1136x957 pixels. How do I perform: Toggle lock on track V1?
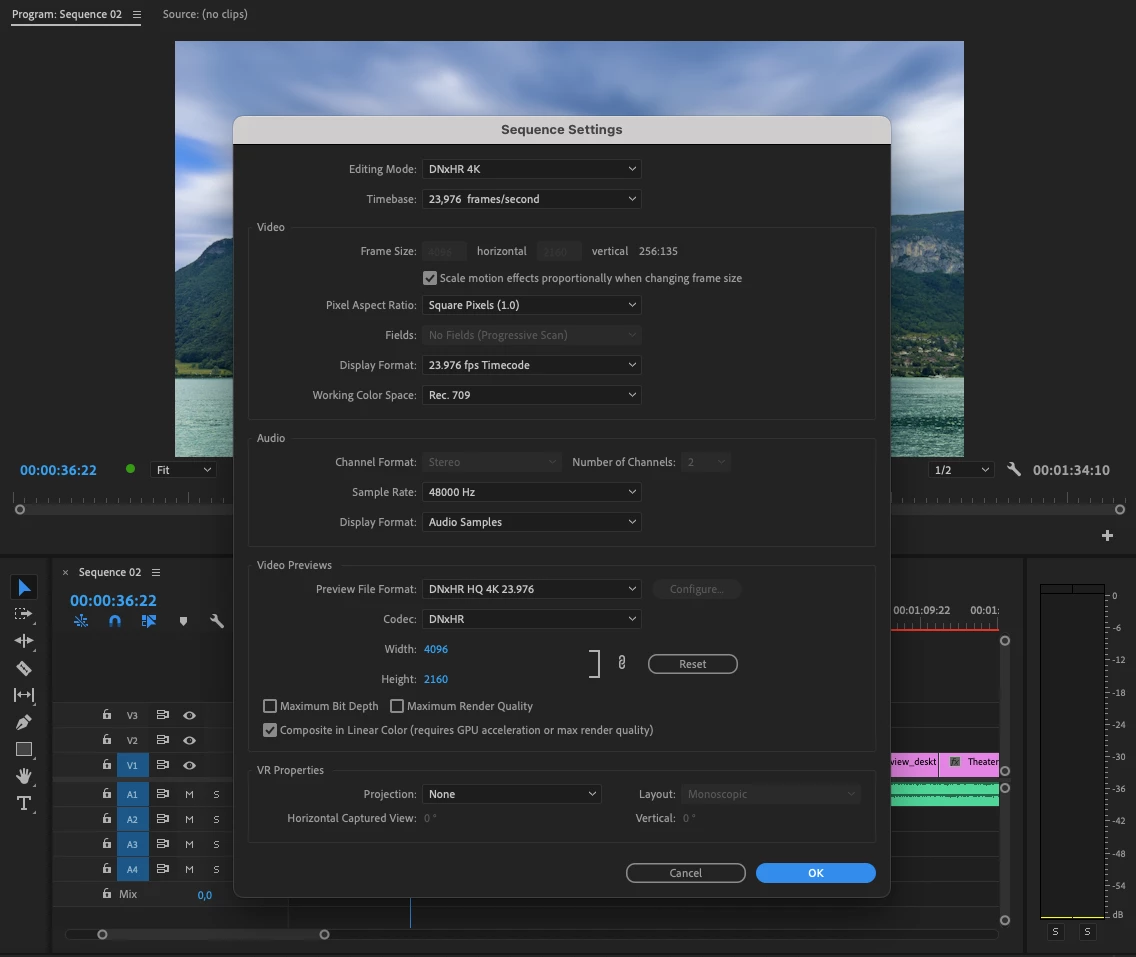[x=106, y=764]
